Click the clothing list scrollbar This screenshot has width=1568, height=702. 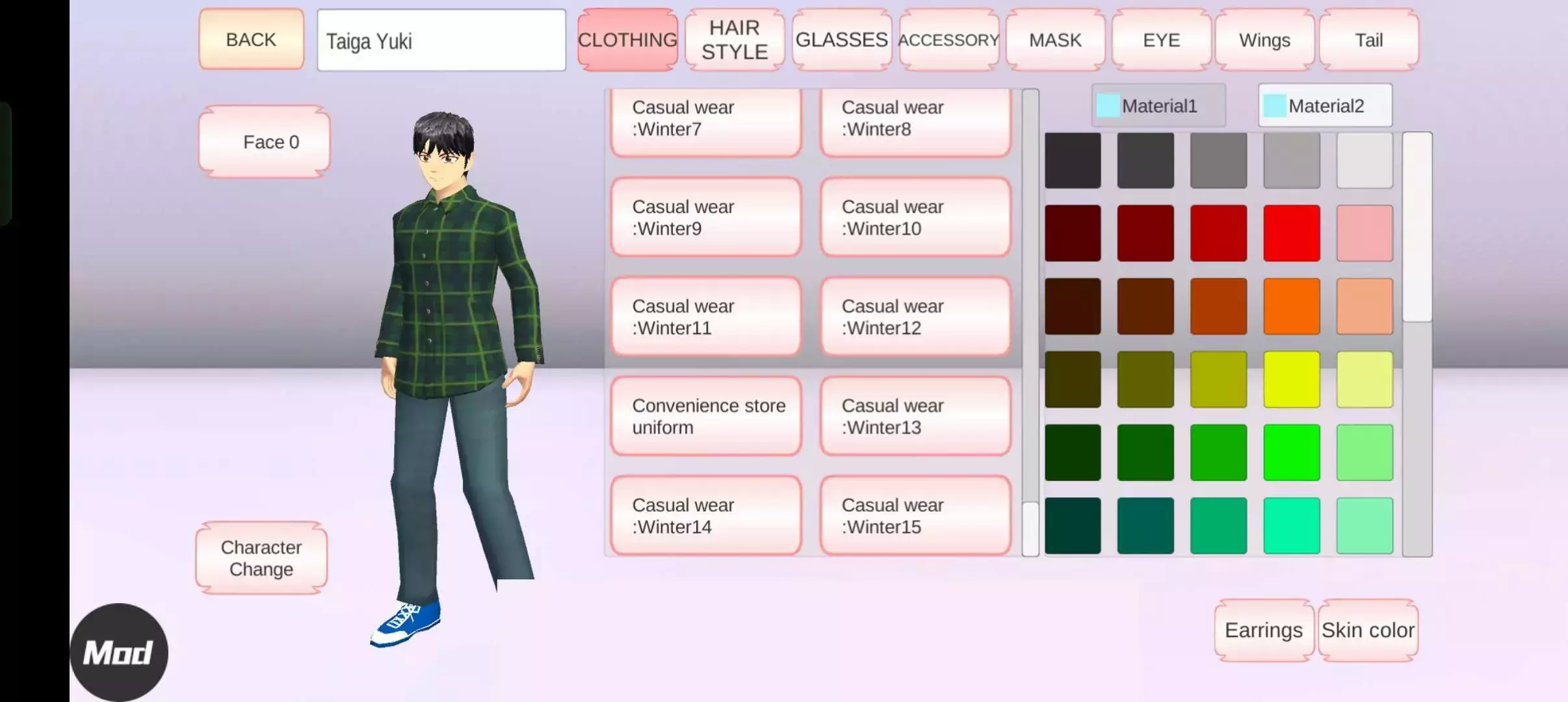click(1030, 528)
